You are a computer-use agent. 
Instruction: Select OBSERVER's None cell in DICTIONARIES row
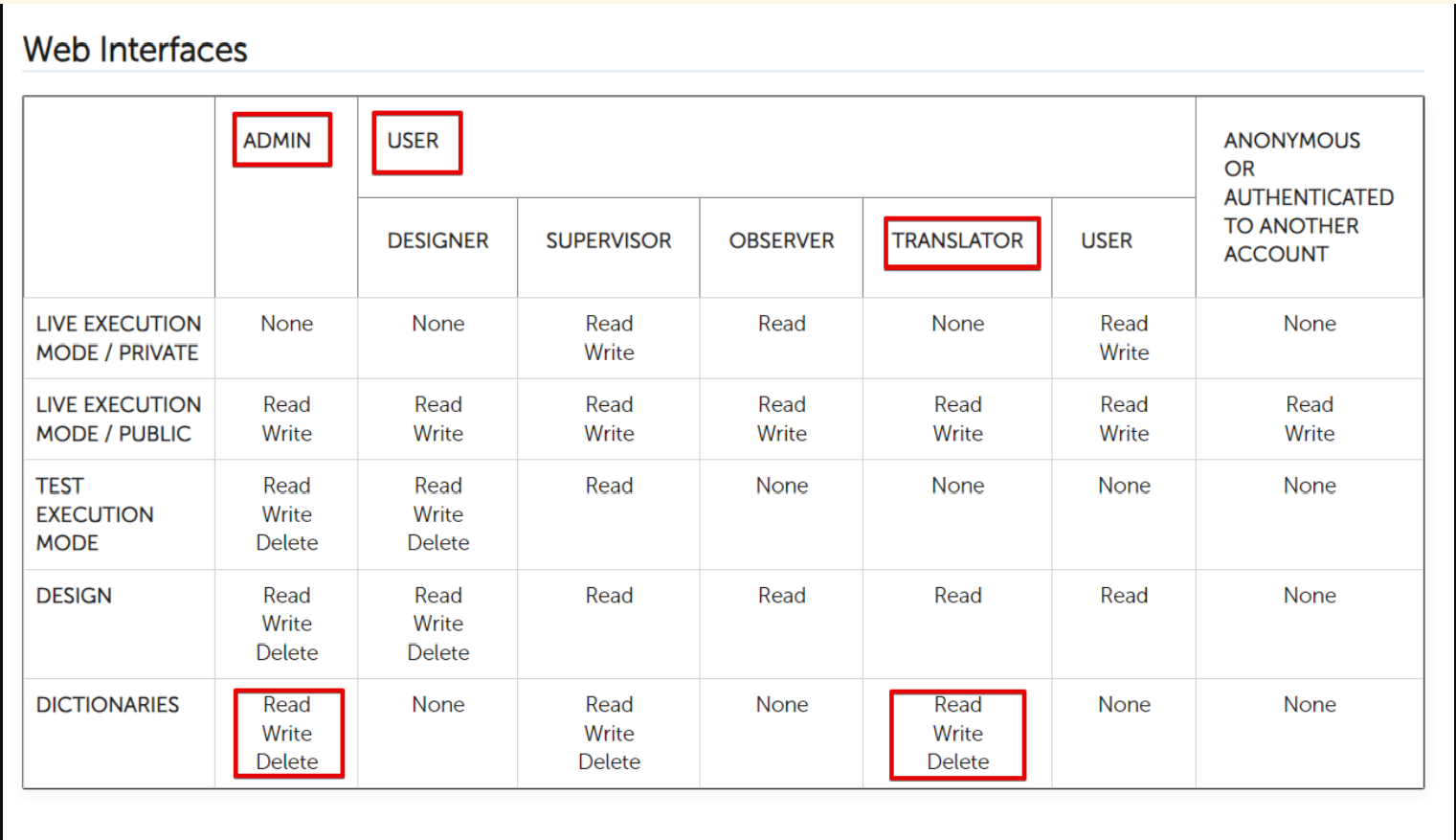coord(782,705)
